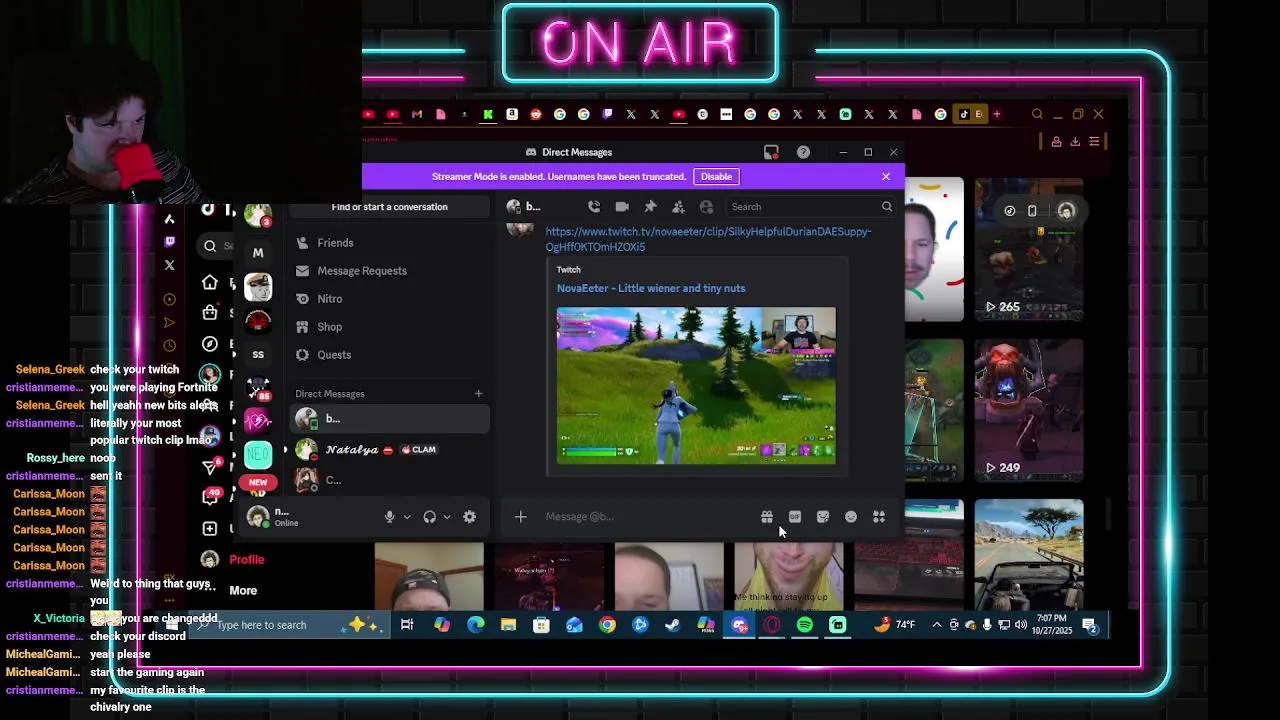Image resolution: width=1280 pixels, height=720 pixels.
Task: Open new browser tab plus button
Action: point(996,114)
